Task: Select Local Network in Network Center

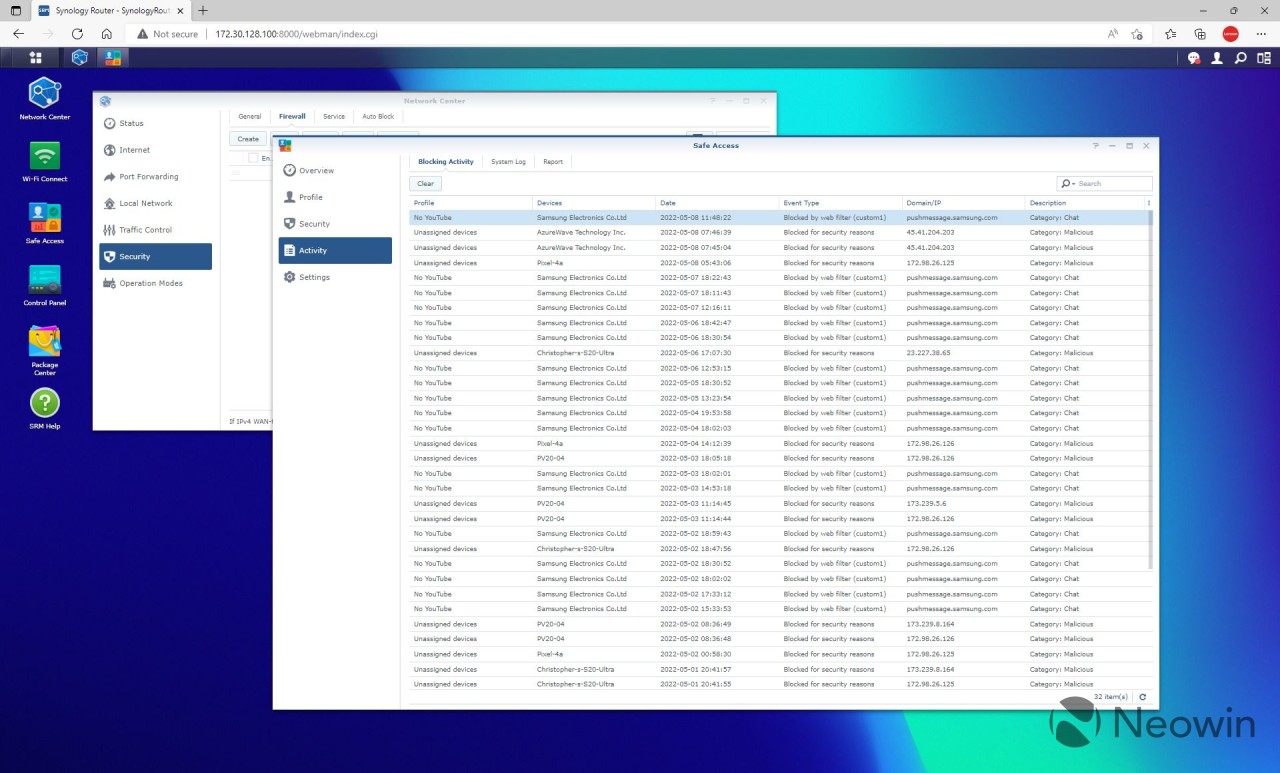Action: [155, 203]
